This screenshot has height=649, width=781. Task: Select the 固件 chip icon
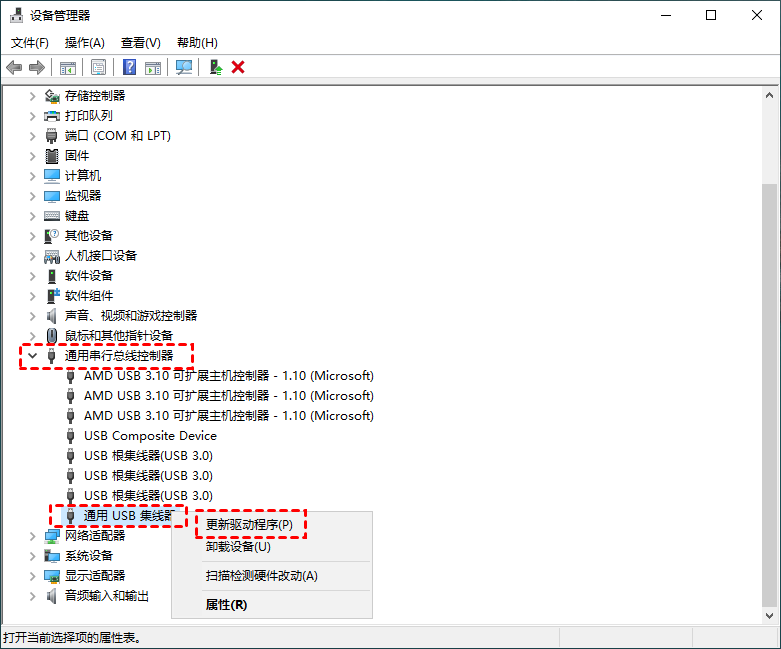click(x=52, y=156)
